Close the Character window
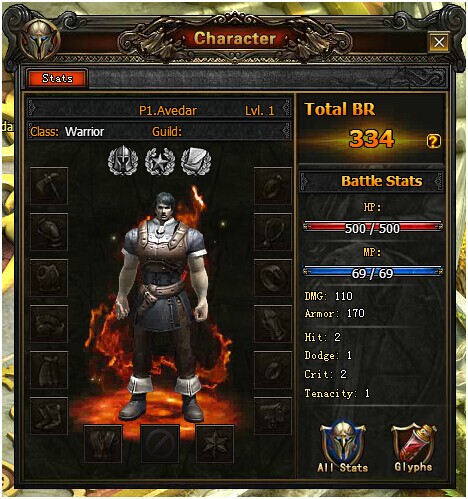468x499 pixels. click(439, 42)
